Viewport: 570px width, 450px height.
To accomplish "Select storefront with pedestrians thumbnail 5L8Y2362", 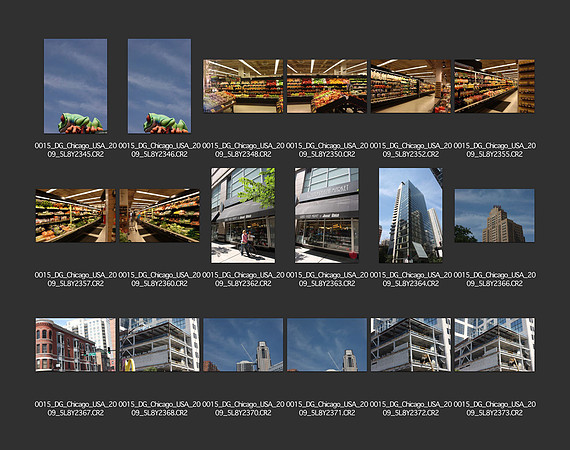I will click(243, 215).
